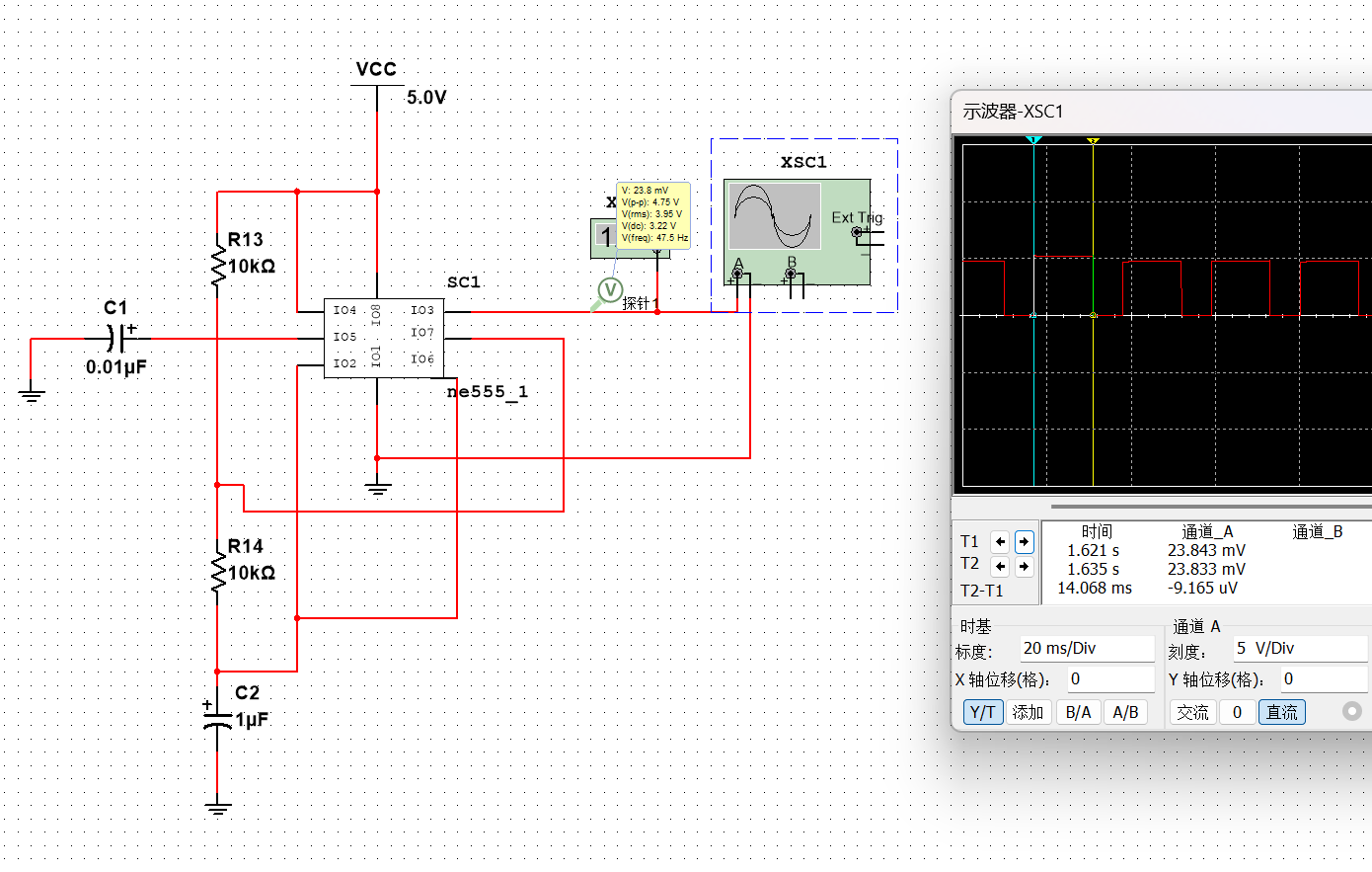
Task: Select the ground symbol below C1
Action: [32, 396]
